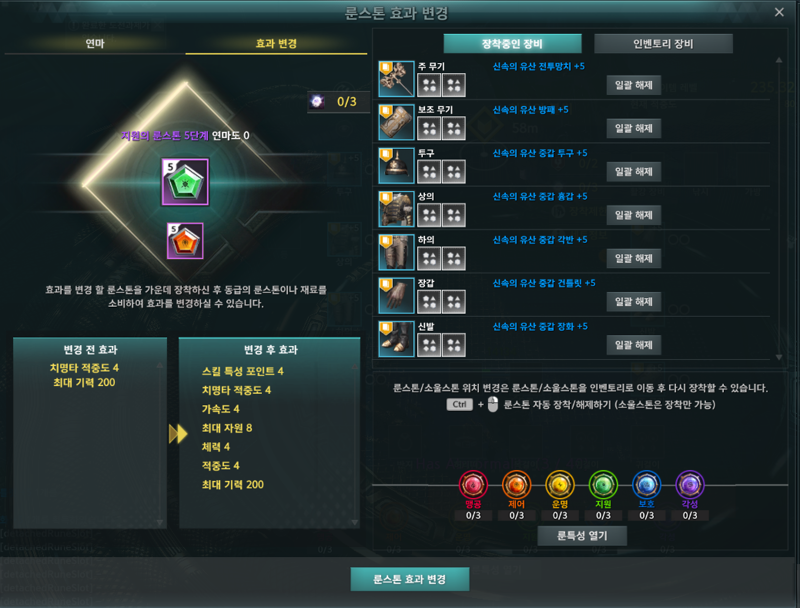
Task: Click 일괄 해제 for the 신발 row
Action: point(634,345)
